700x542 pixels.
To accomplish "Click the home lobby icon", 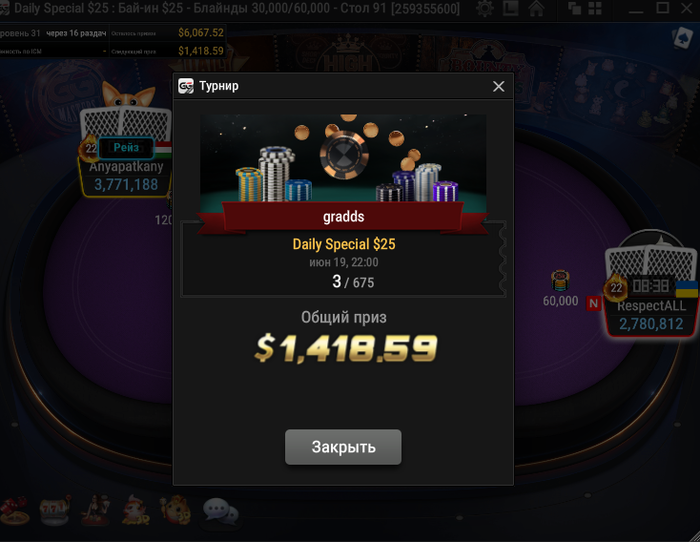I will (x=536, y=8).
